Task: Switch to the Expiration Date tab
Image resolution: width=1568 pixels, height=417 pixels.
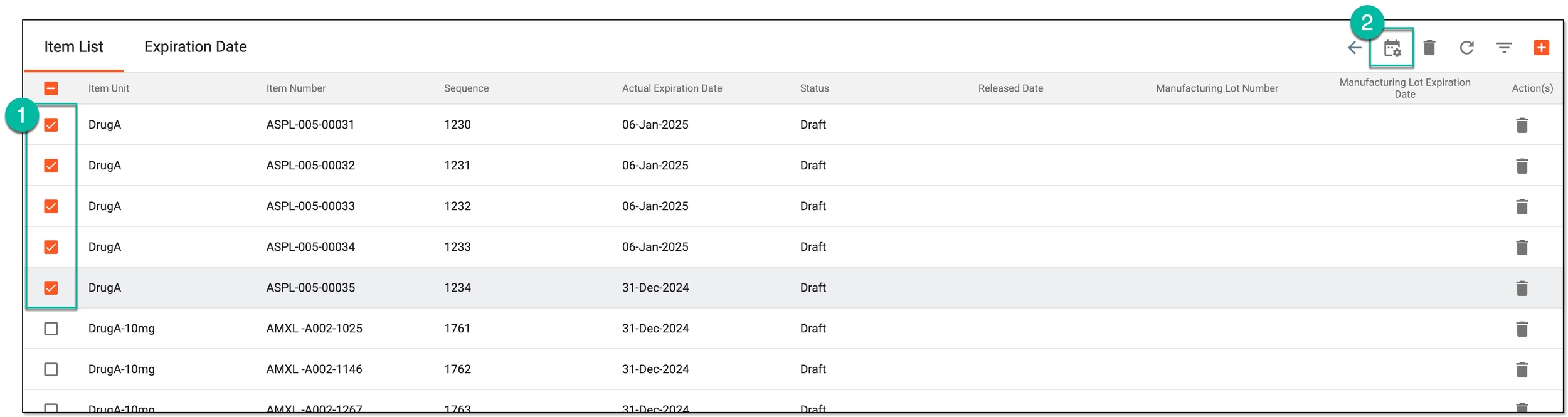Action: tap(195, 47)
